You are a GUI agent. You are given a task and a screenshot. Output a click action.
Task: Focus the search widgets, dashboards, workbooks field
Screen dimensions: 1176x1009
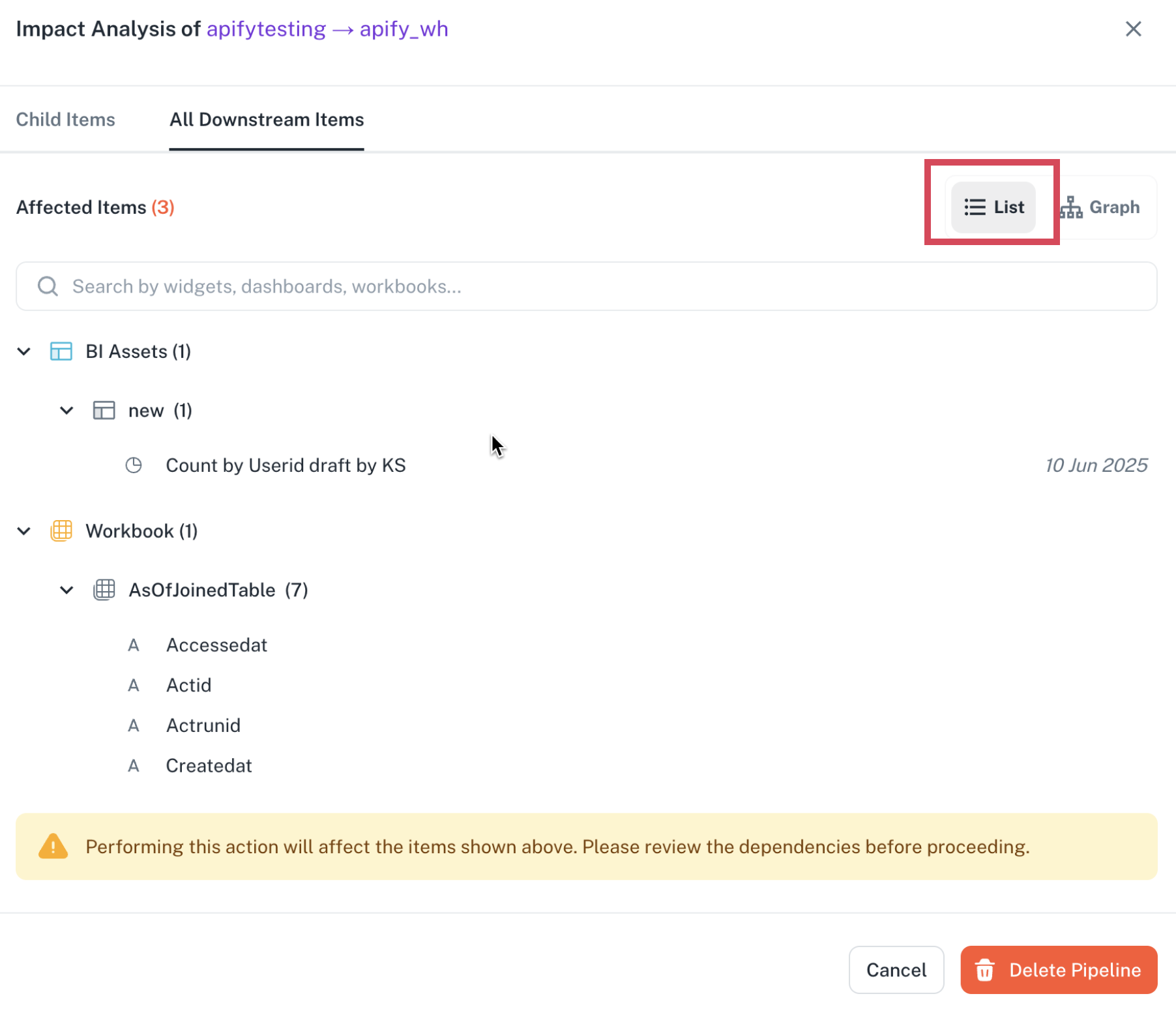coord(587,286)
